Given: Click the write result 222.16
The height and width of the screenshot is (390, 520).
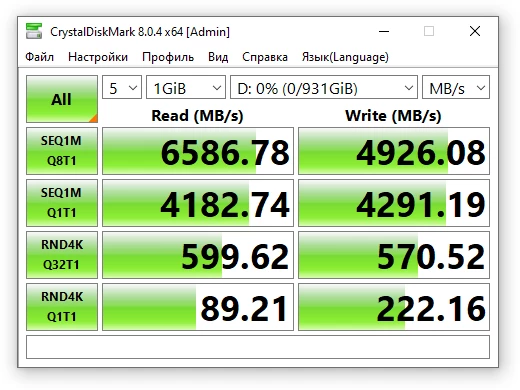Looking at the screenshot, I should click(394, 307).
